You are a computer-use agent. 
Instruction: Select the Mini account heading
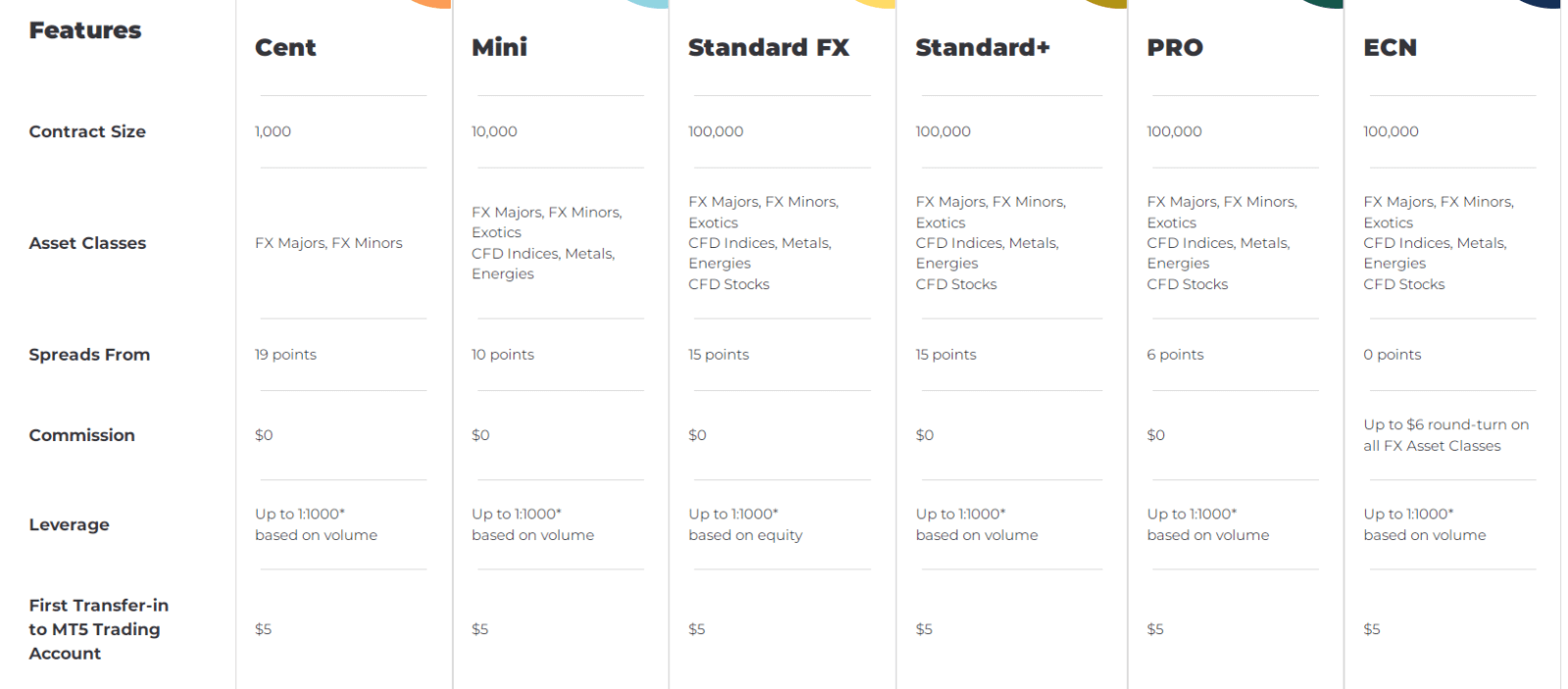pos(499,47)
